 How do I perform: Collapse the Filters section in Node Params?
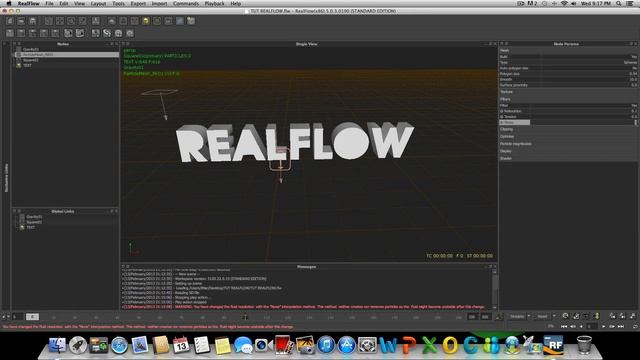tap(569, 99)
